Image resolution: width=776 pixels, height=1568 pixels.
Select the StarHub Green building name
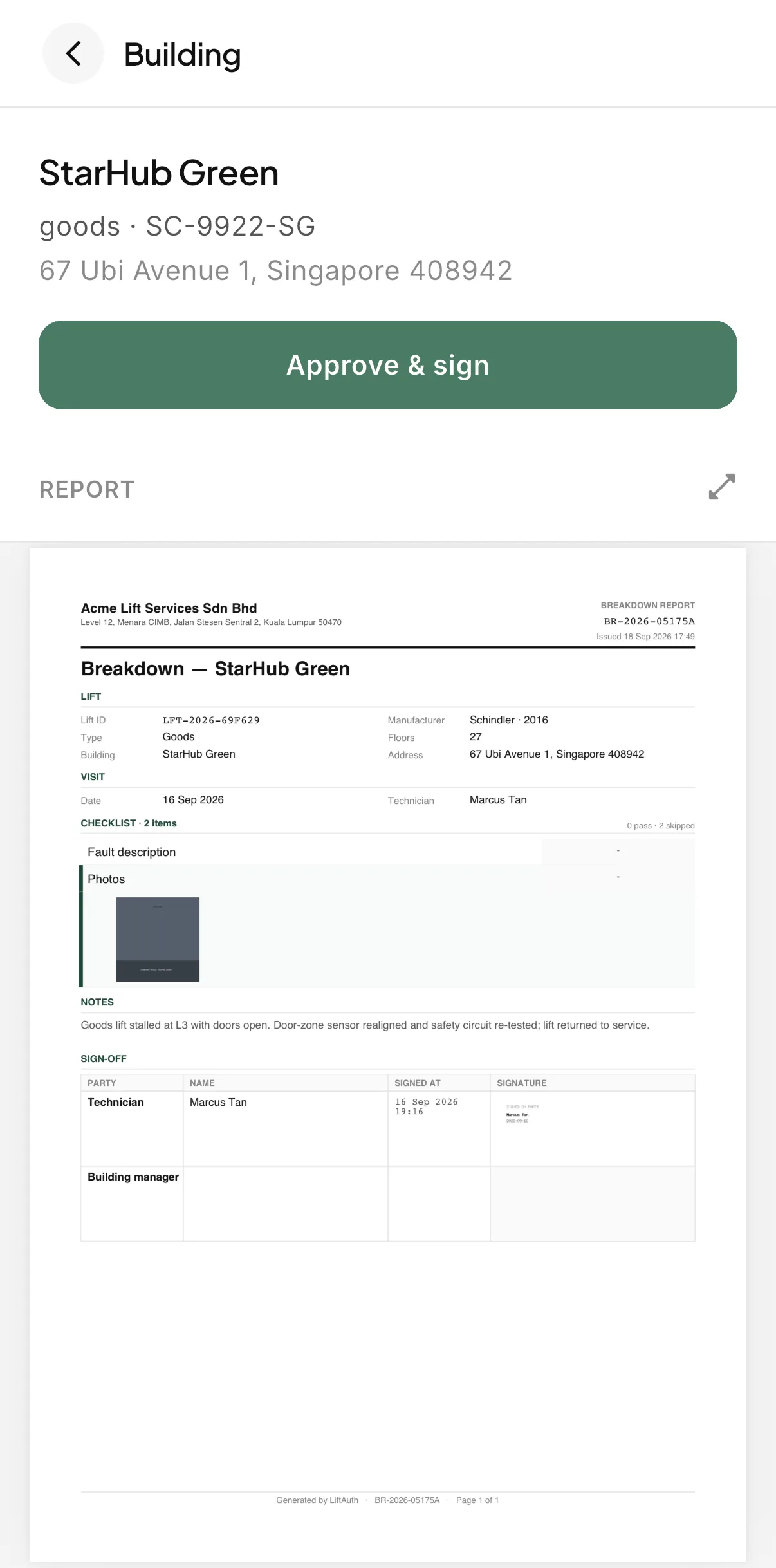tap(159, 173)
